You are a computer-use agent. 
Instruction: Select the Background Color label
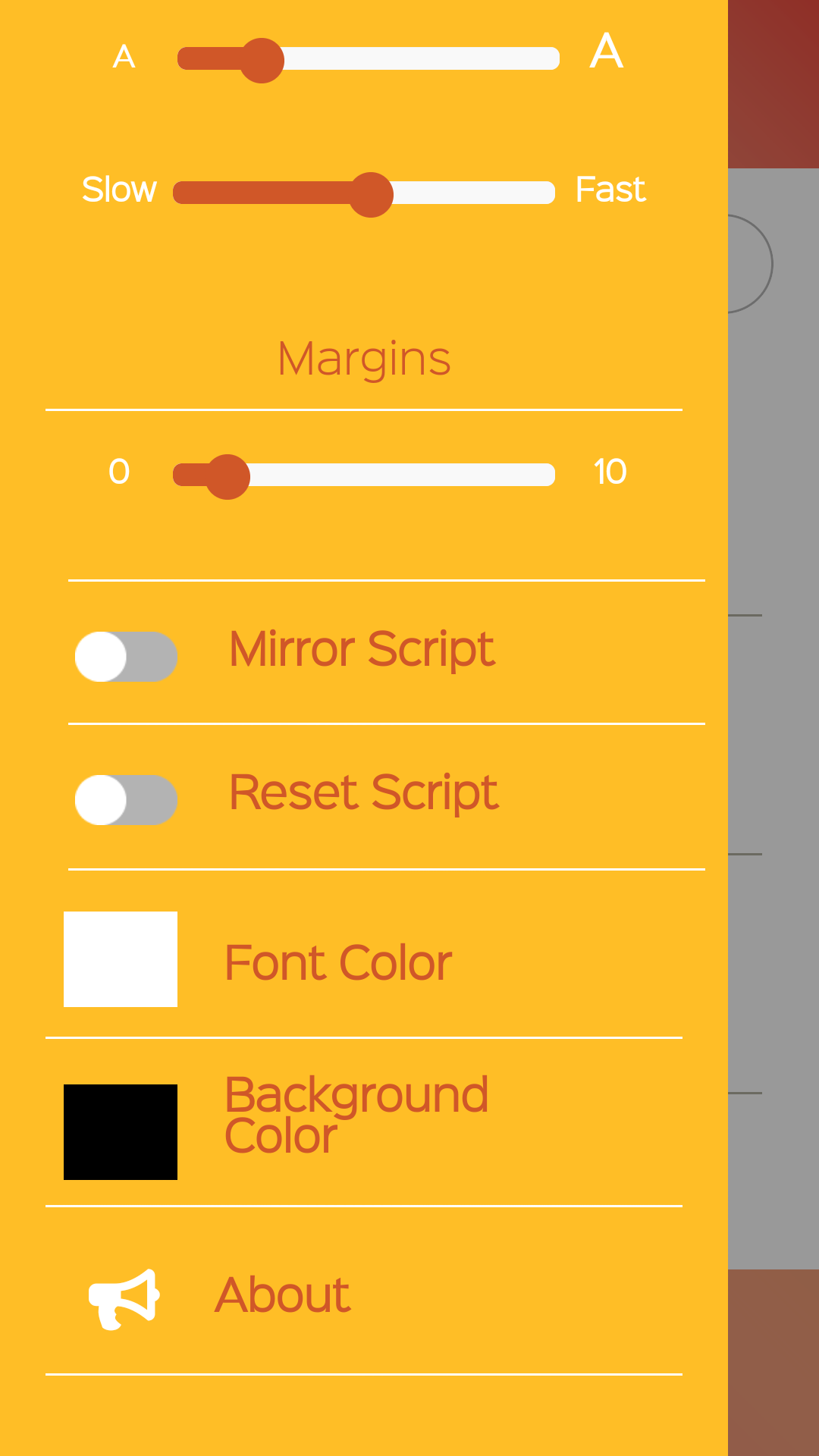click(x=356, y=1115)
